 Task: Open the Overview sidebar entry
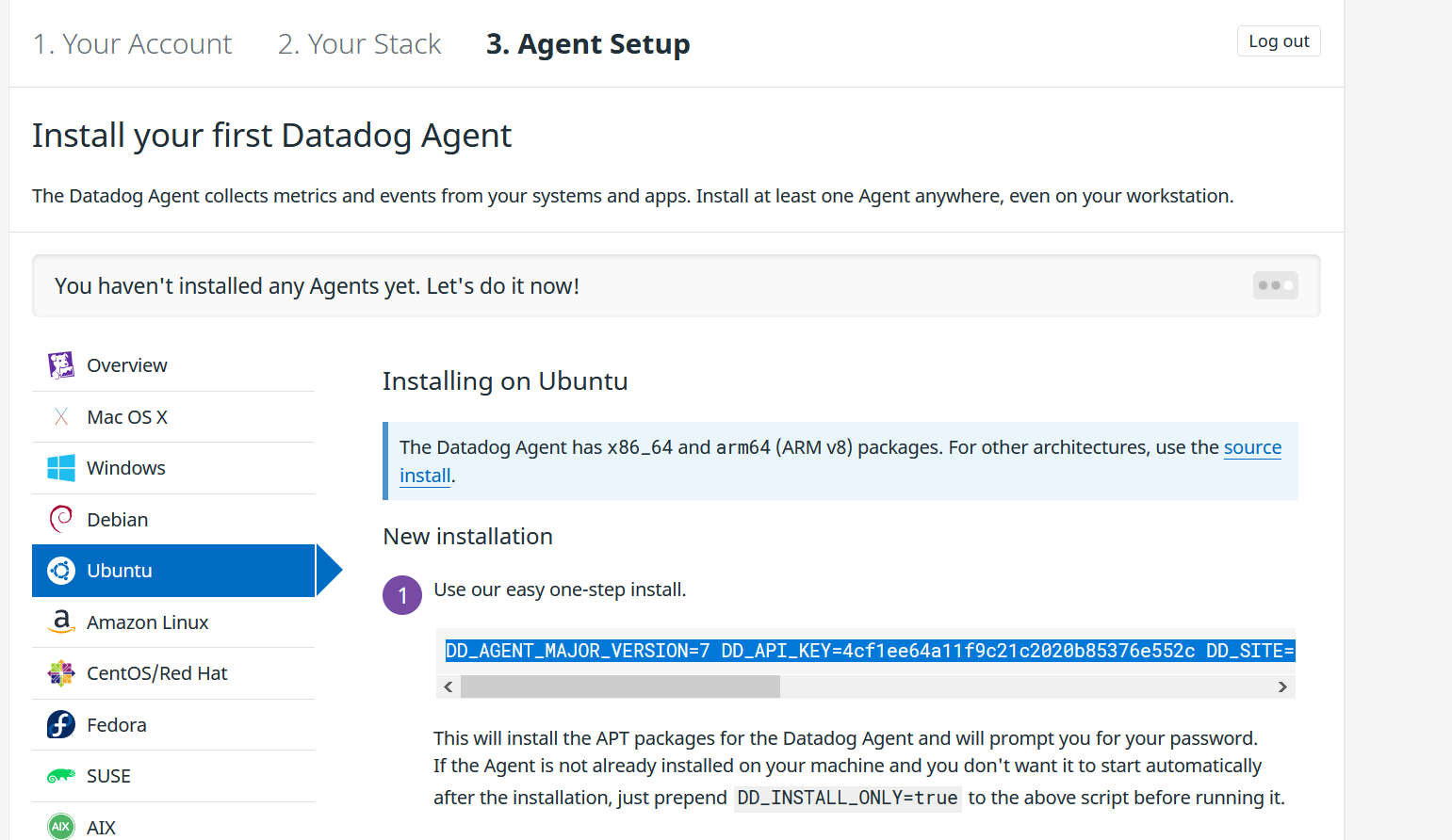click(173, 365)
